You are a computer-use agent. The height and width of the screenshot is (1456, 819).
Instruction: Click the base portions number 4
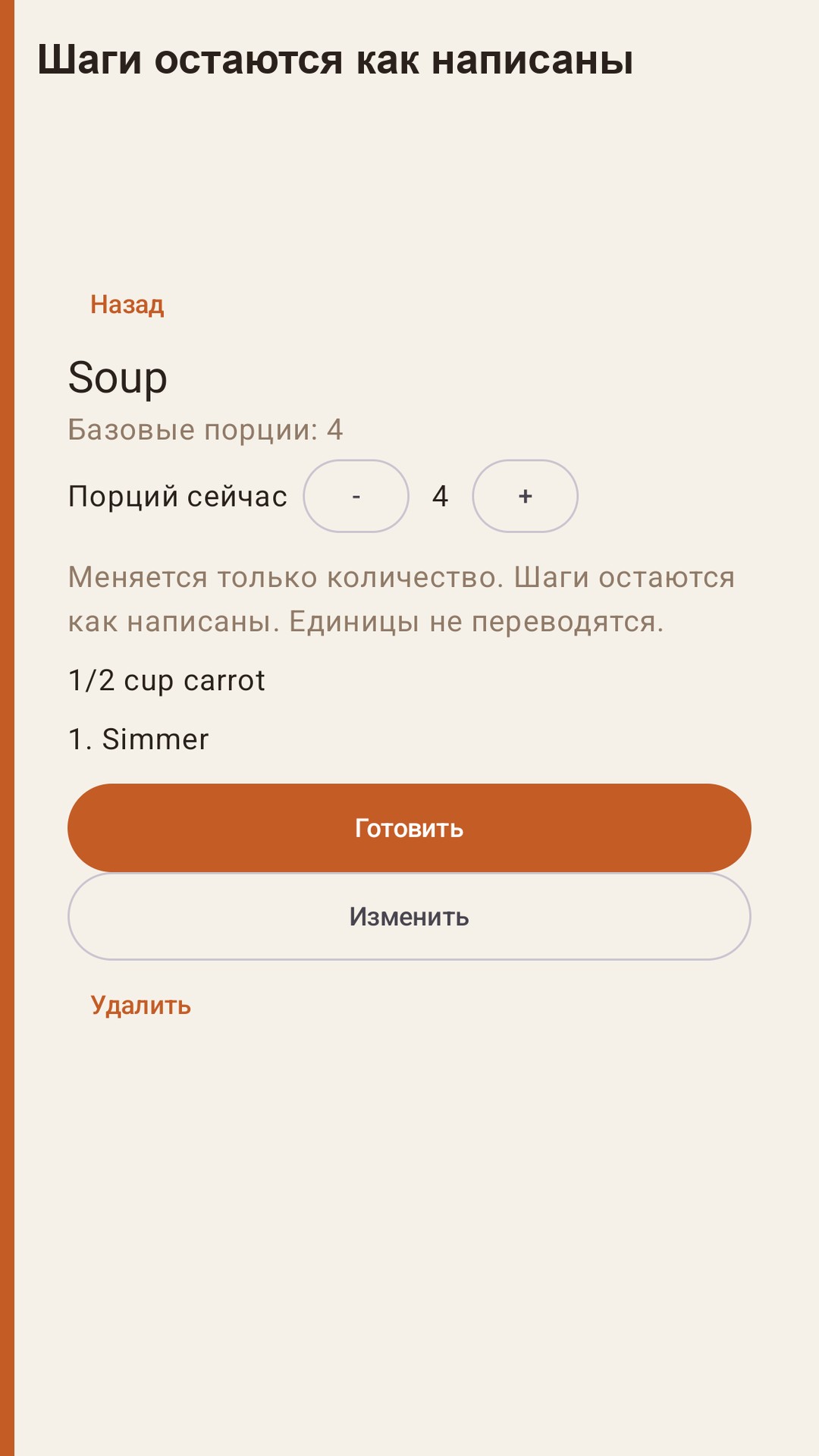[x=335, y=430]
